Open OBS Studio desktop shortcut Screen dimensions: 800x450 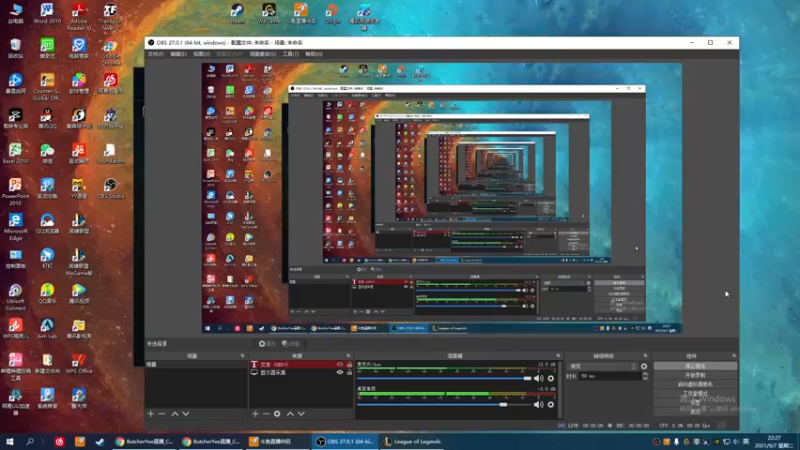(110, 188)
